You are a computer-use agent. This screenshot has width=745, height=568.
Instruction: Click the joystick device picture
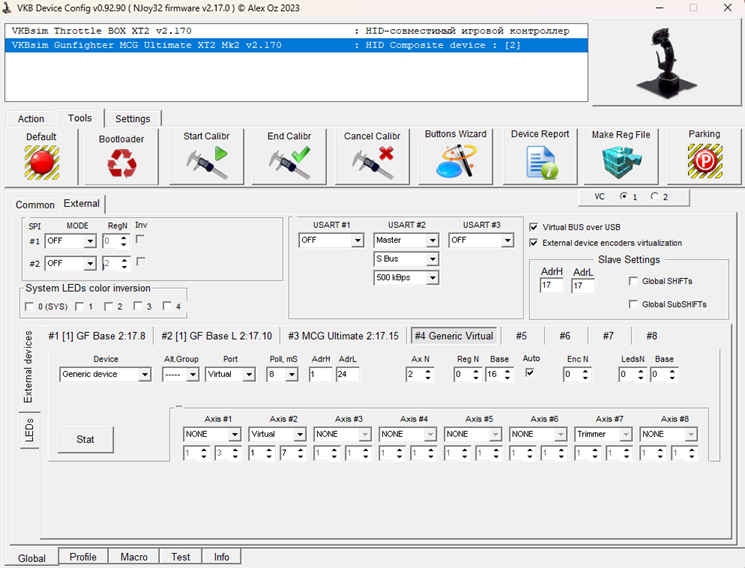666,62
